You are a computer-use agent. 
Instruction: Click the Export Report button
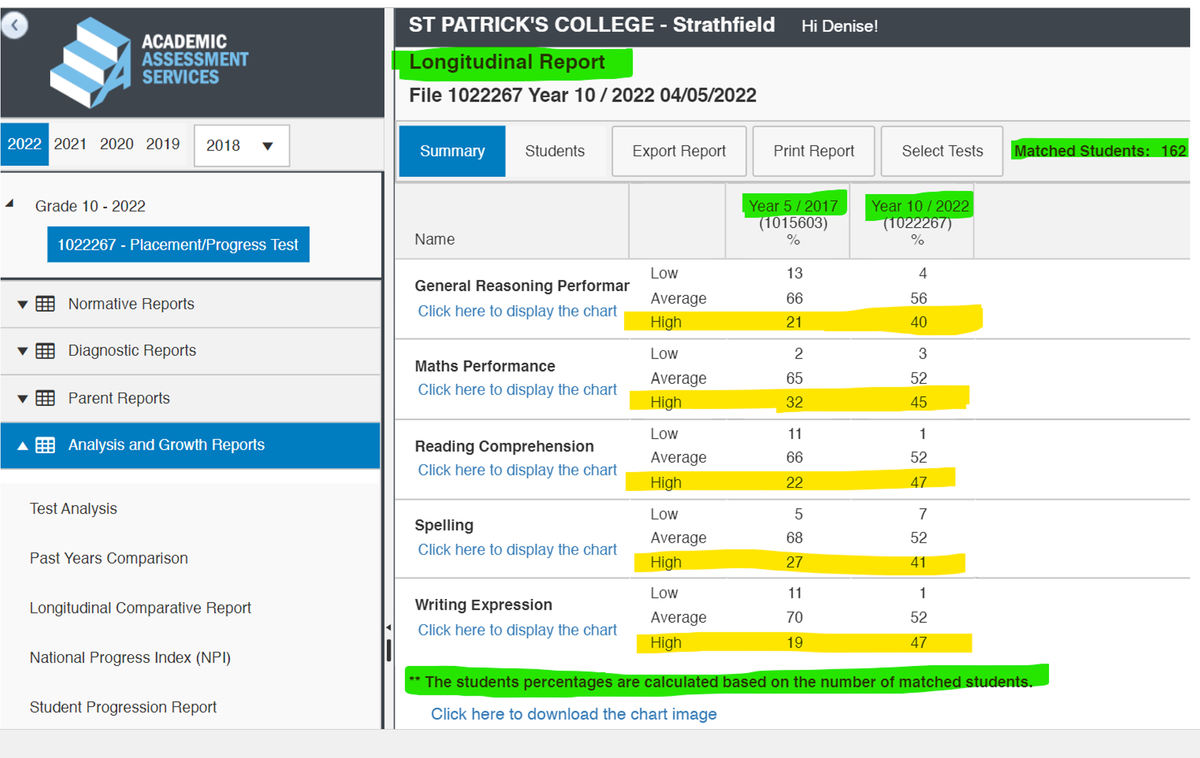[x=679, y=151]
